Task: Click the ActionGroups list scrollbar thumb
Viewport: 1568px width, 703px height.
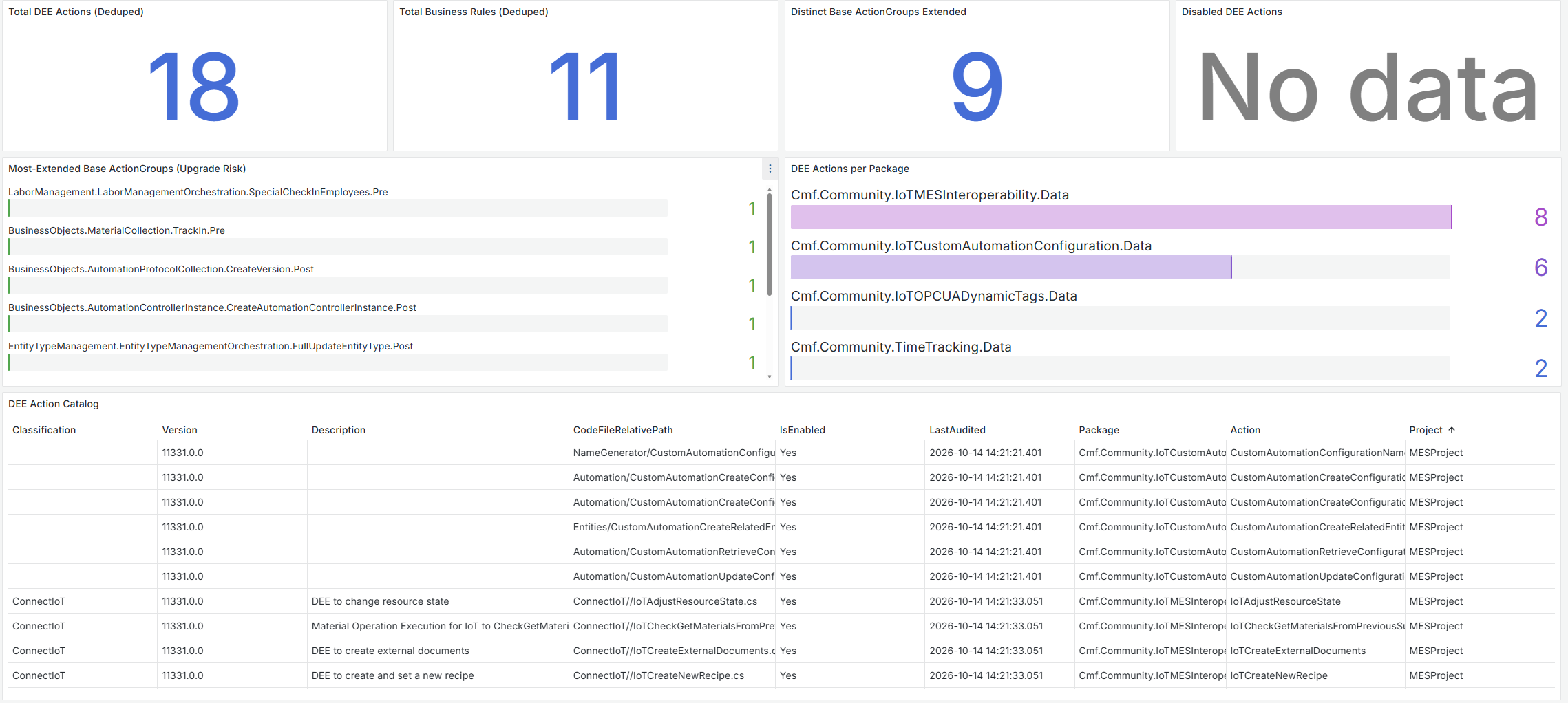Action: 770,244
